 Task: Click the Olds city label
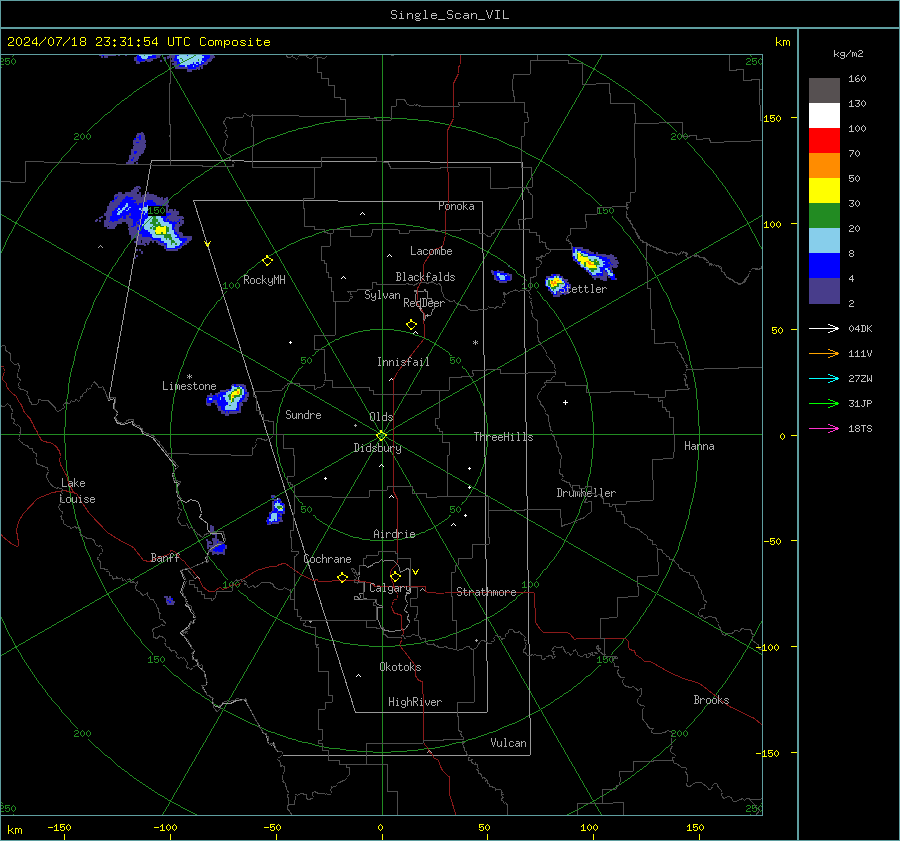click(x=381, y=417)
